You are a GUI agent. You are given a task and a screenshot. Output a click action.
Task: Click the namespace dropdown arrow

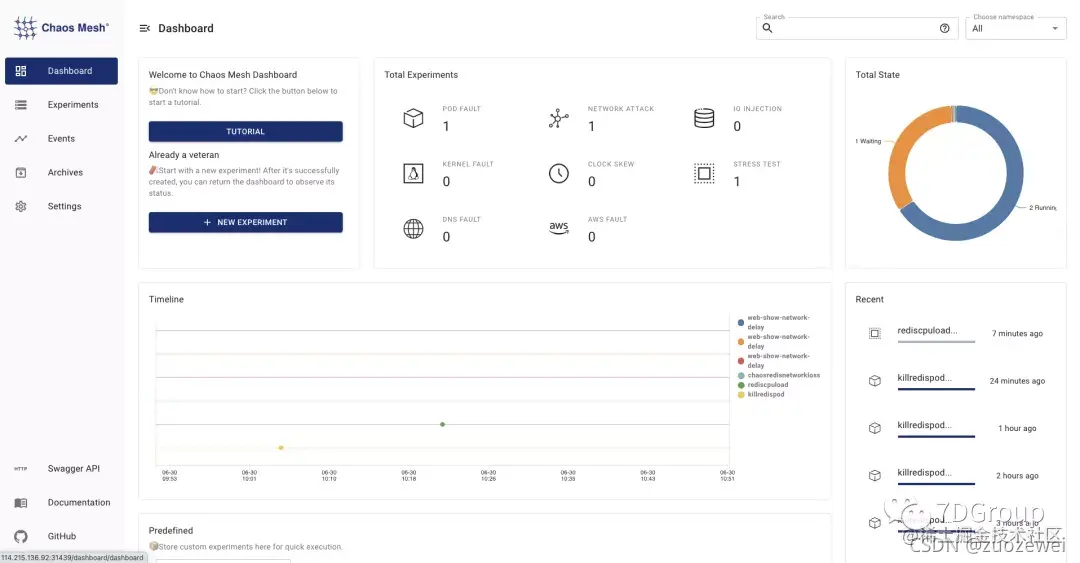click(x=1055, y=28)
